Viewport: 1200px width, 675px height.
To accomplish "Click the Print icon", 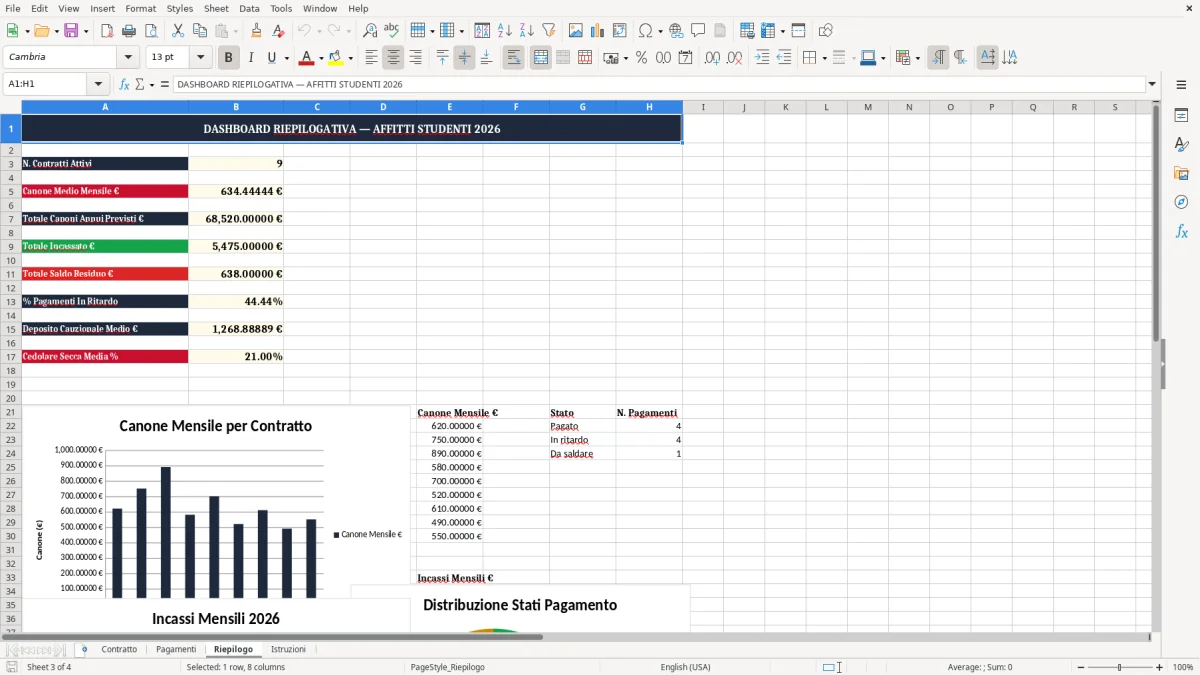I will click(129, 31).
